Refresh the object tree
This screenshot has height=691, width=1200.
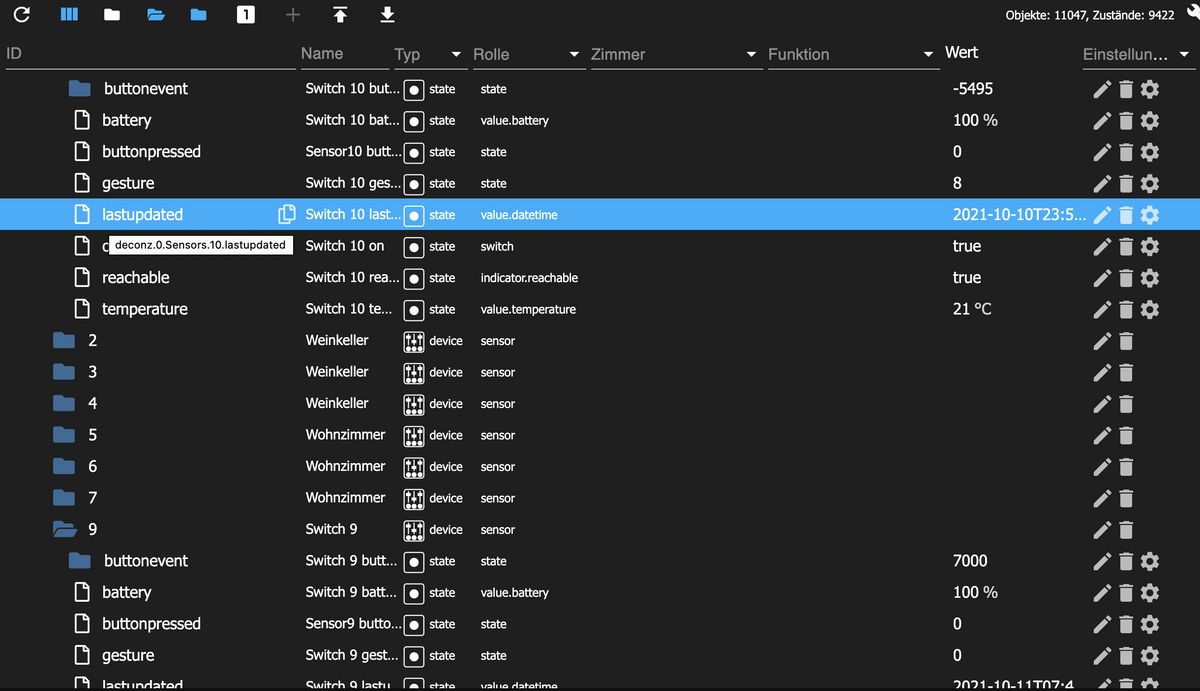click(x=22, y=14)
